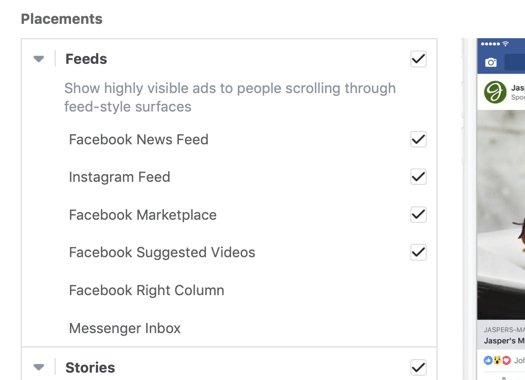Uncheck the Feeds group checkbox

click(x=418, y=59)
